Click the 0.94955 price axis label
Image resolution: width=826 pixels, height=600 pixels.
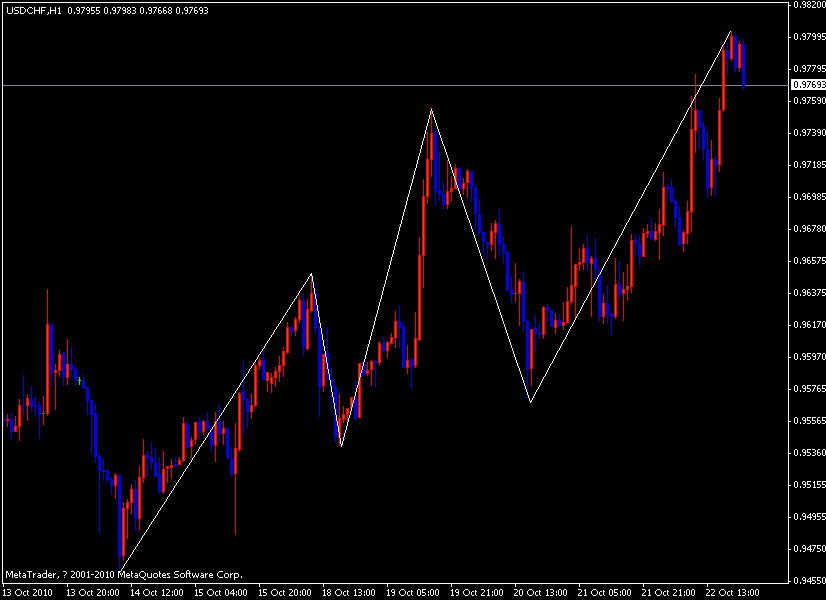809,517
